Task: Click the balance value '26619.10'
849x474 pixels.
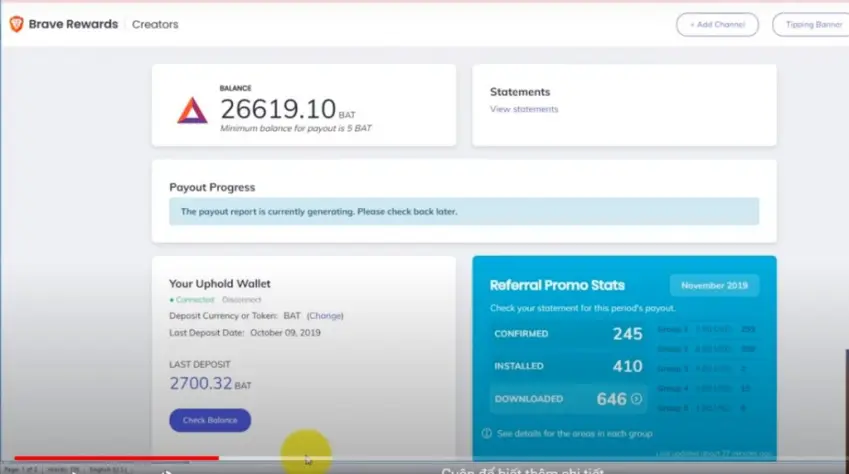Action: 278,109
